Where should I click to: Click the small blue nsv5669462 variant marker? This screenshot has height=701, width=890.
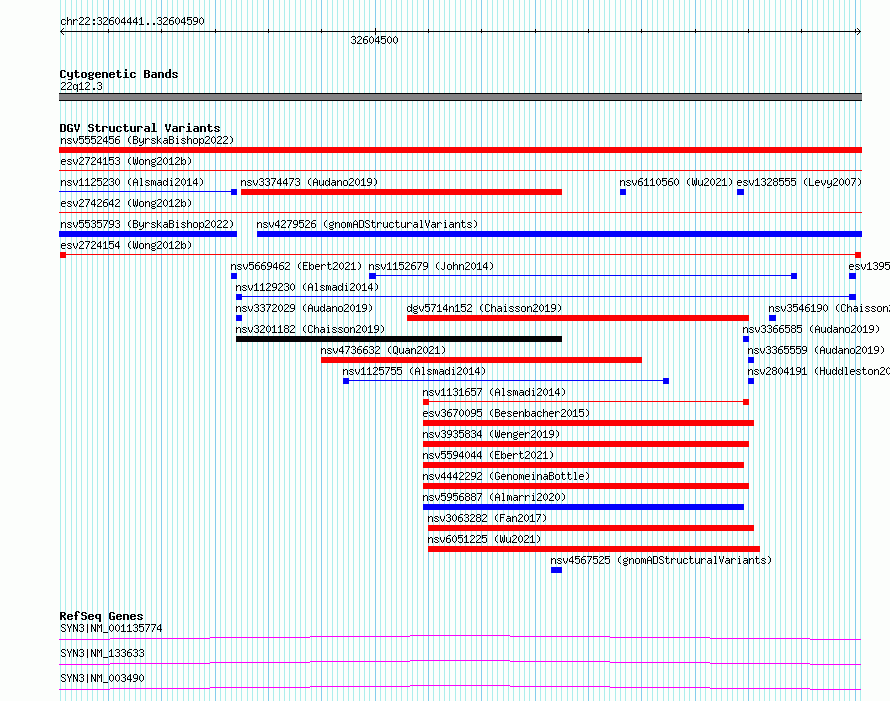(x=234, y=276)
